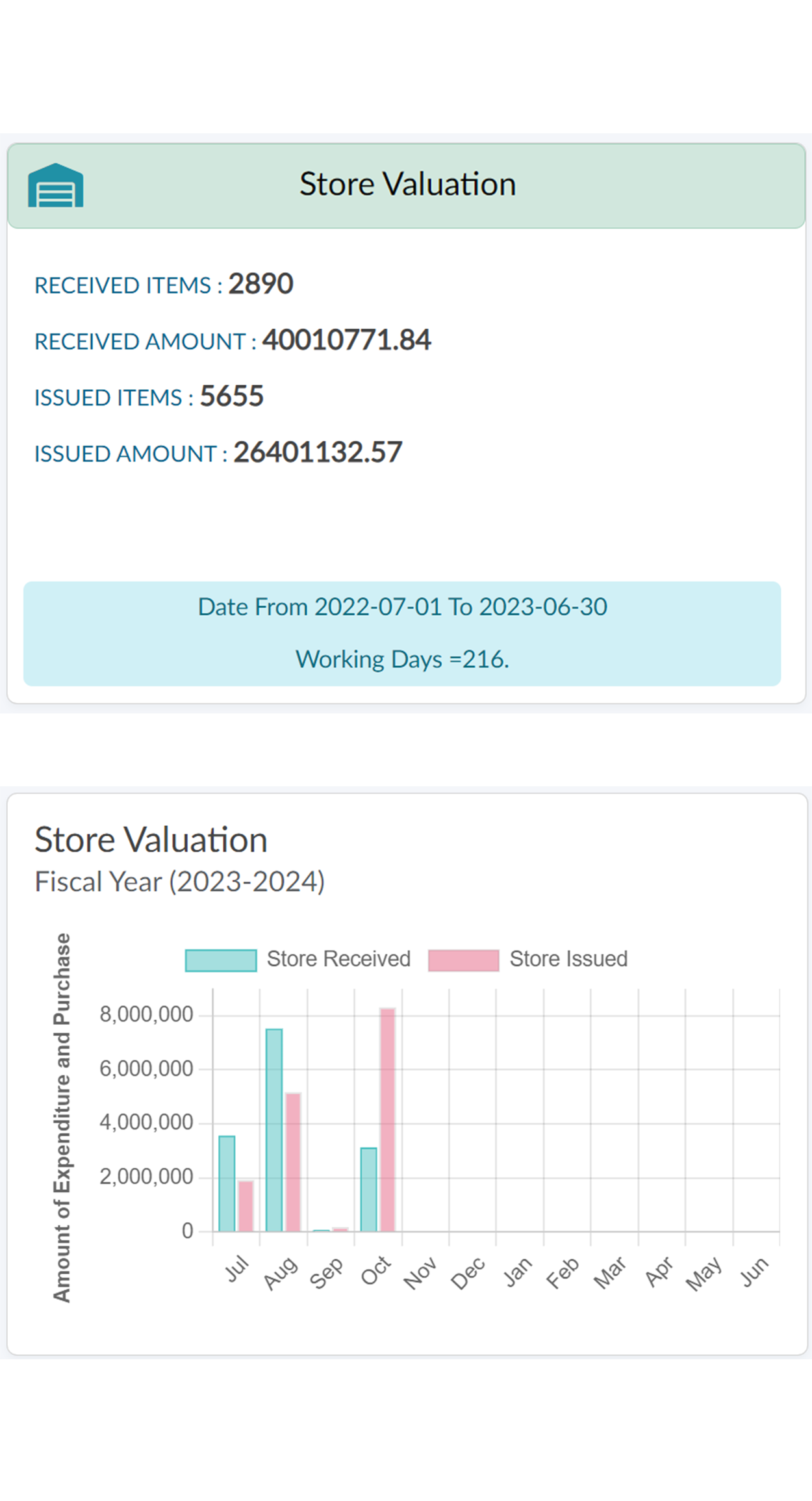This screenshot has width=812, height=1501.
Task: Click the Nov label on chart axis
Action: (420, 1272)
